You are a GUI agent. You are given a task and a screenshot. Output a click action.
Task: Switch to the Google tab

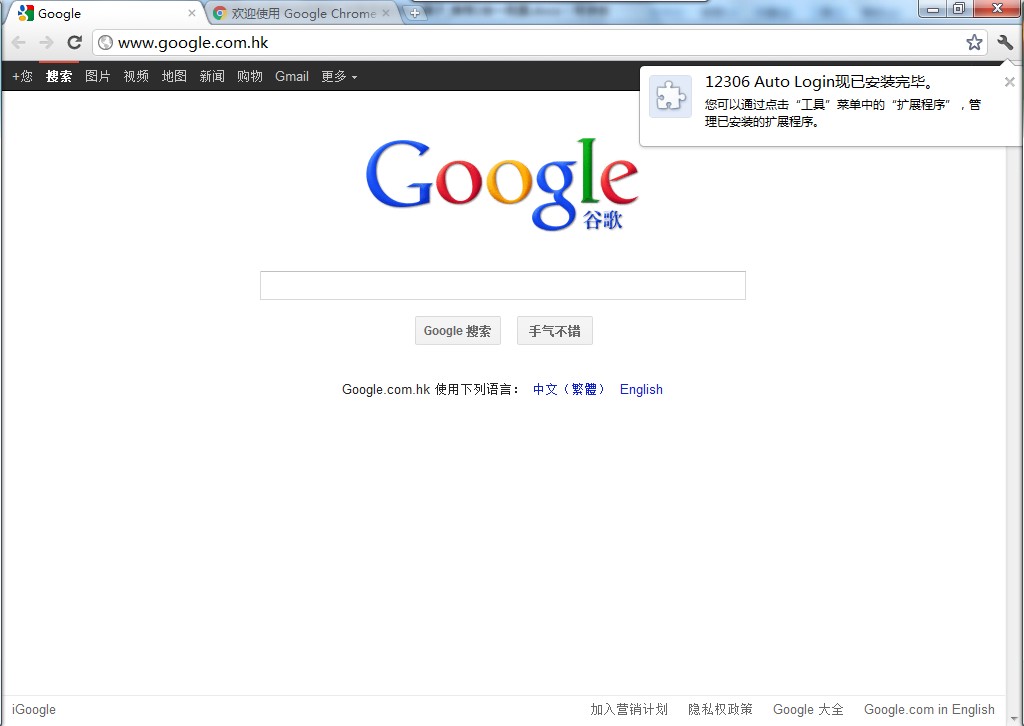[105, 13]
